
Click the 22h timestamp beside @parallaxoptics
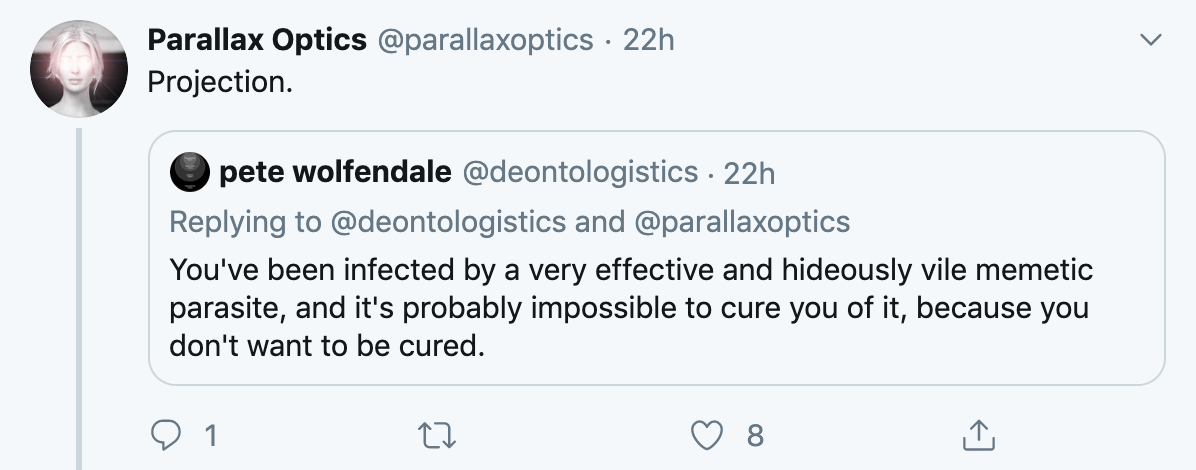[648, 40]
